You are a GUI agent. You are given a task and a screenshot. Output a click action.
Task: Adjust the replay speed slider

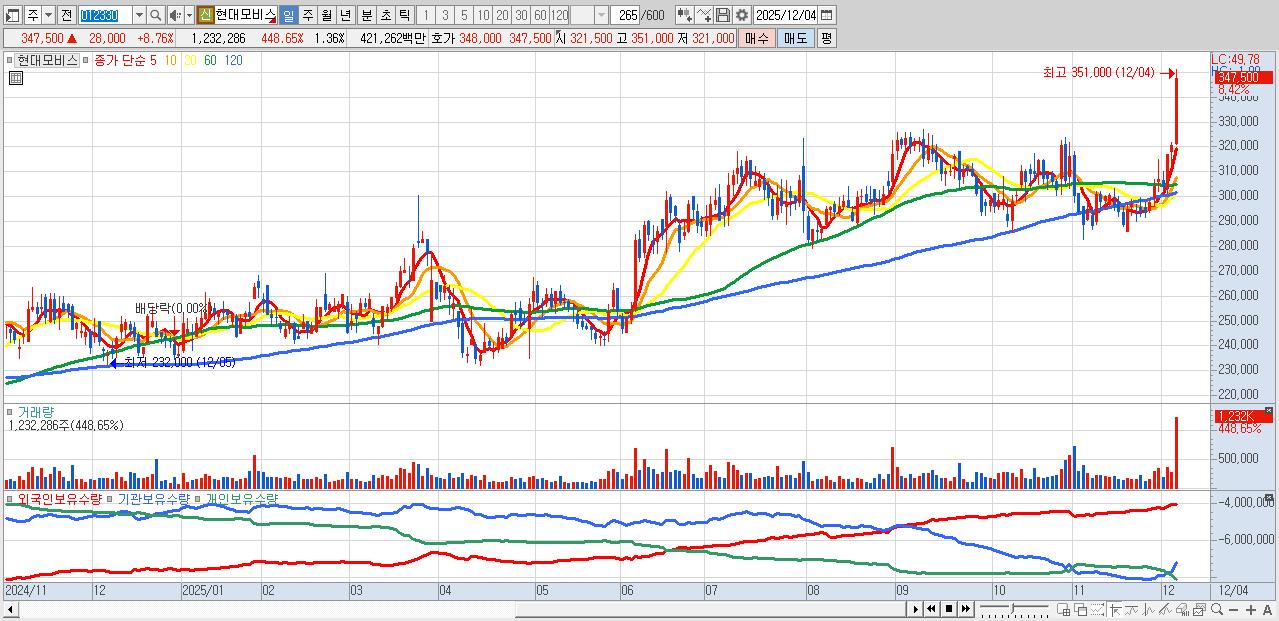[1014, 608]
